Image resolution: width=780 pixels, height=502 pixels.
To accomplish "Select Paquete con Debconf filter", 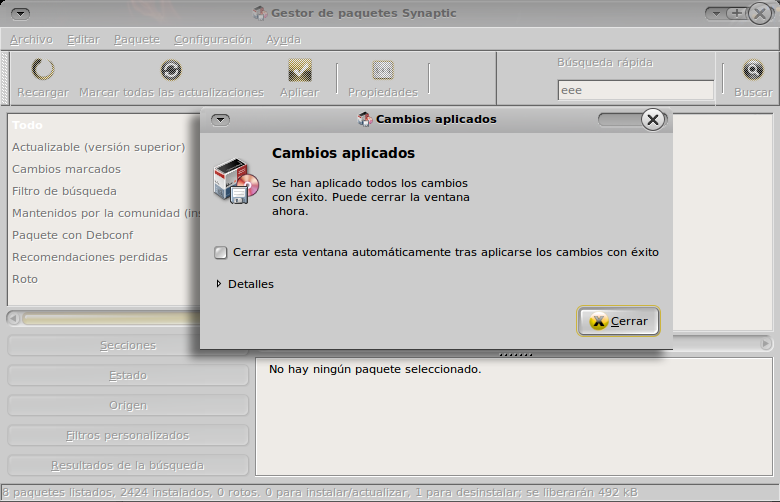I will pos(104,235).
